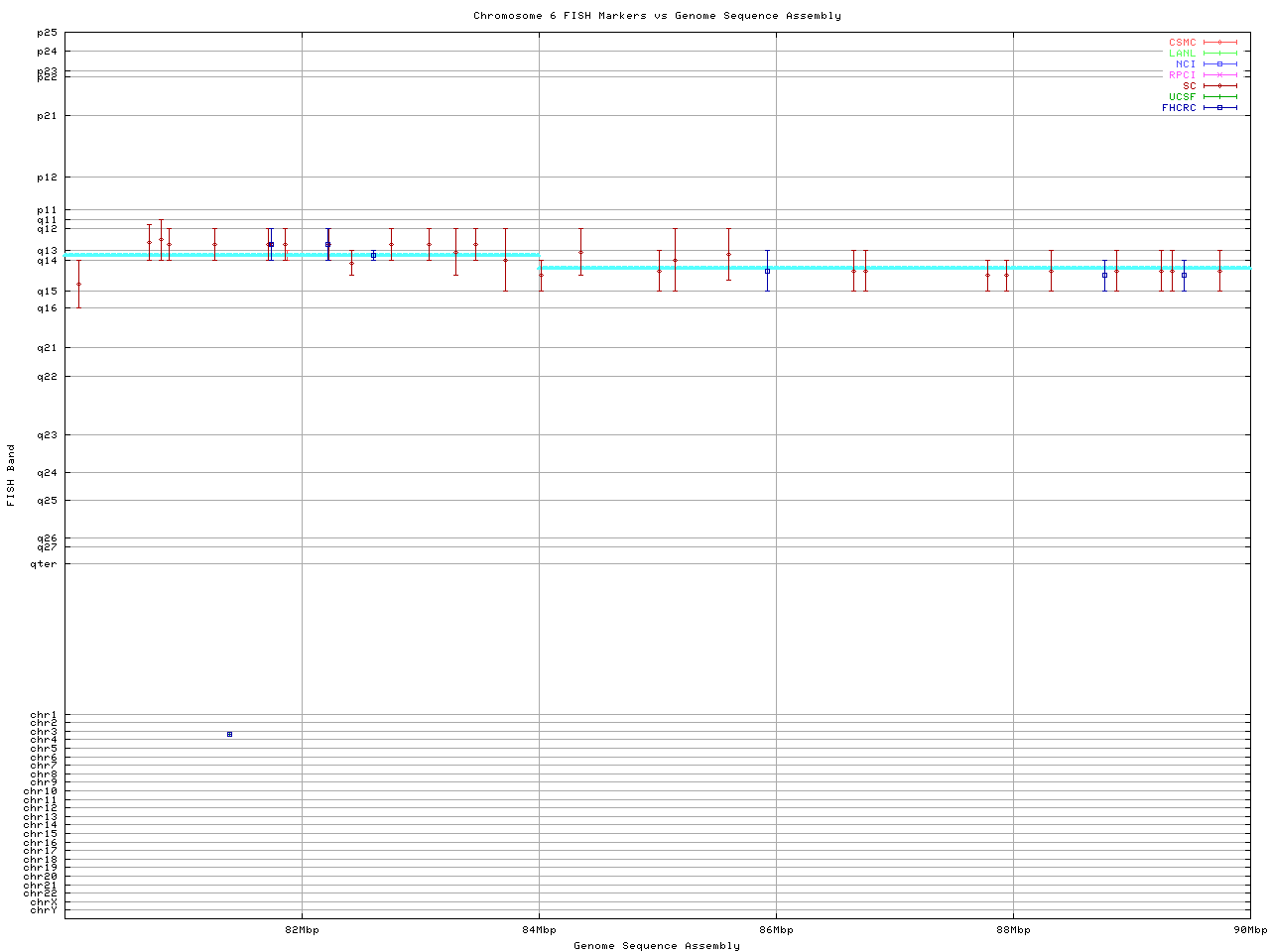Click the 90Mbp x-axis tick label
Screen dimensions: 1270x952
[1249, 930]
